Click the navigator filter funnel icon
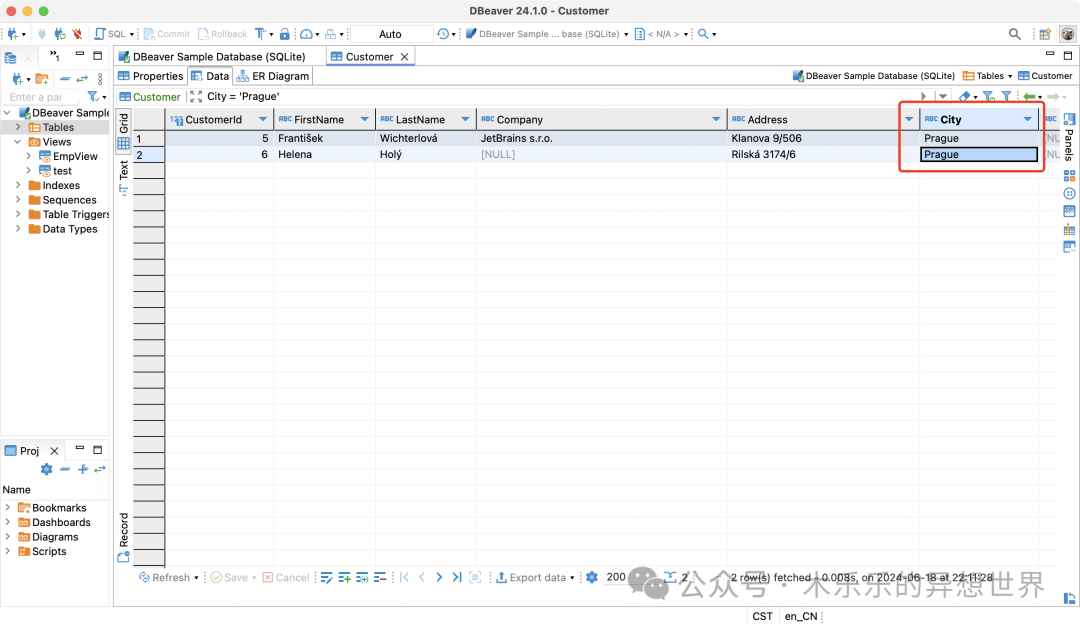Image resolution: width=1080 pixels, height=628 pixels. pos(93,97)
